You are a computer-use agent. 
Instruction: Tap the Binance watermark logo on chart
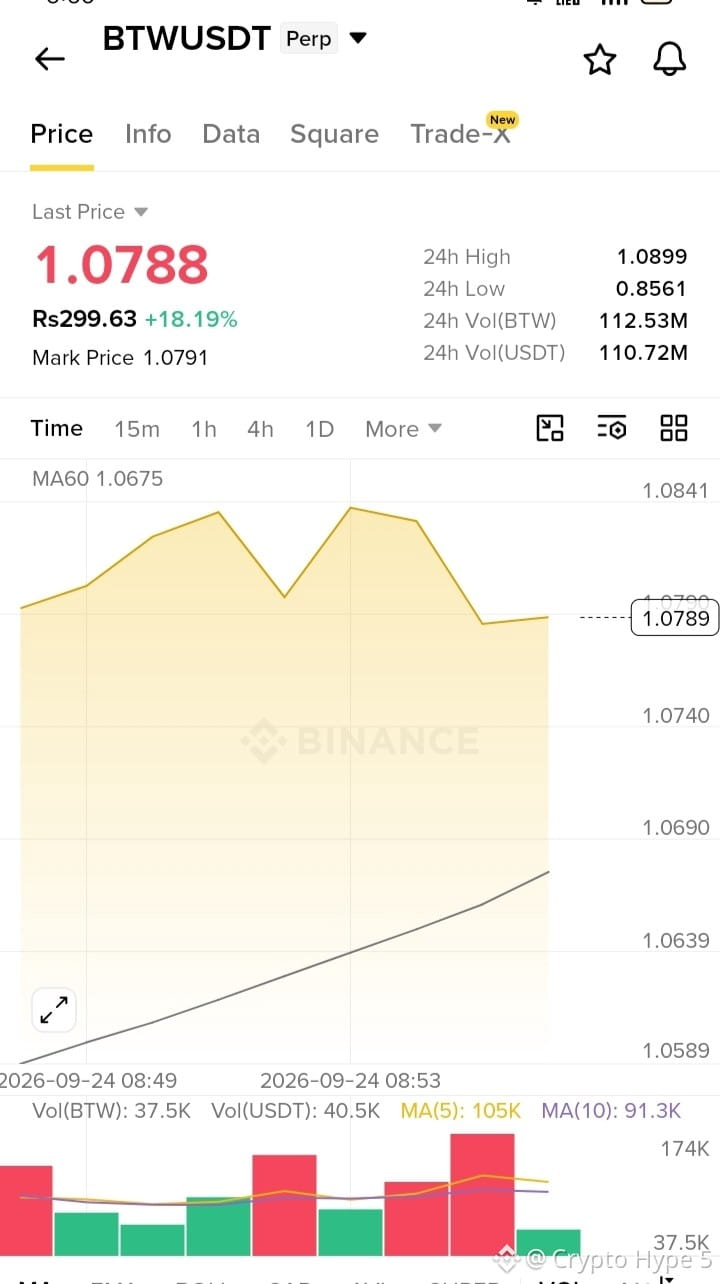coord(360,741)
